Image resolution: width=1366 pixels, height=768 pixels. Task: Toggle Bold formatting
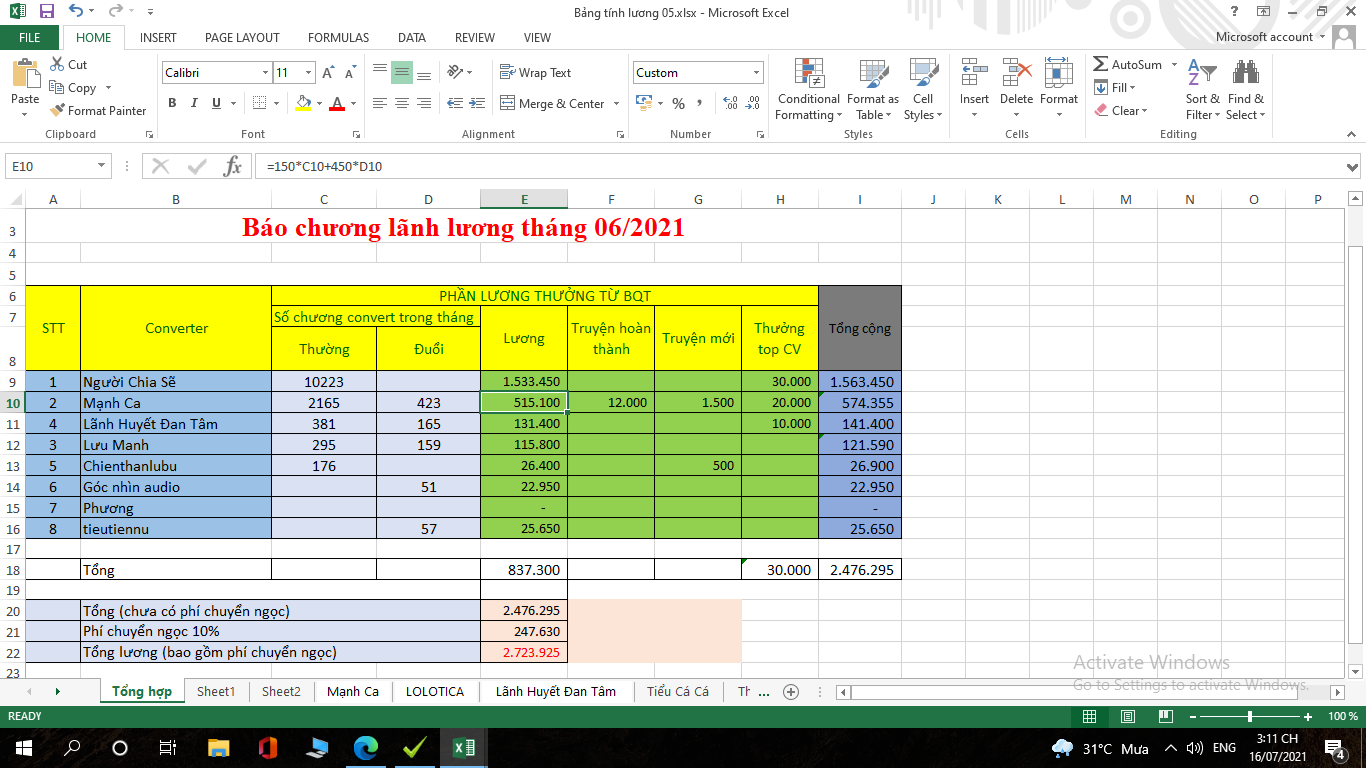coord(172,103)
